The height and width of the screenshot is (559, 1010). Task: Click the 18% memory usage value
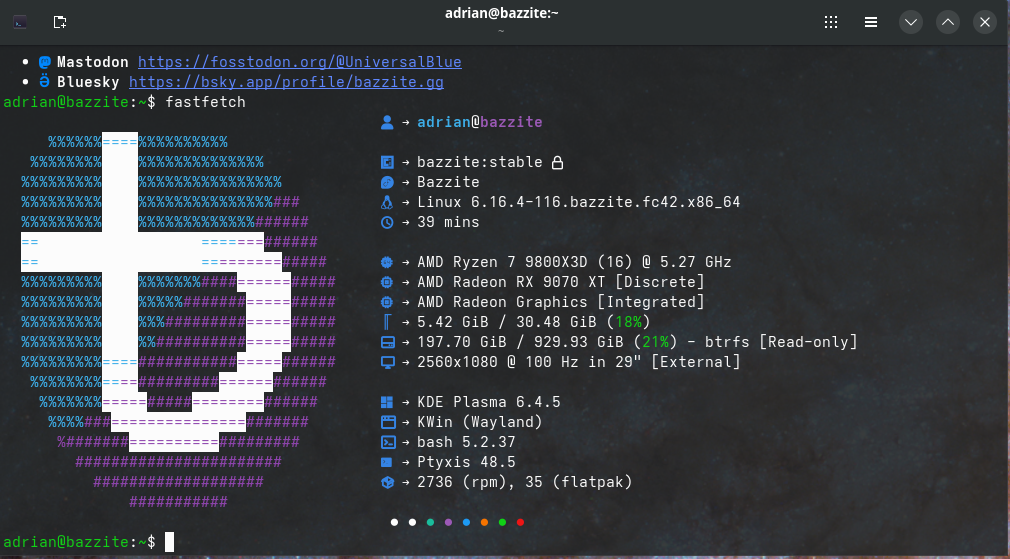[628, 322]
